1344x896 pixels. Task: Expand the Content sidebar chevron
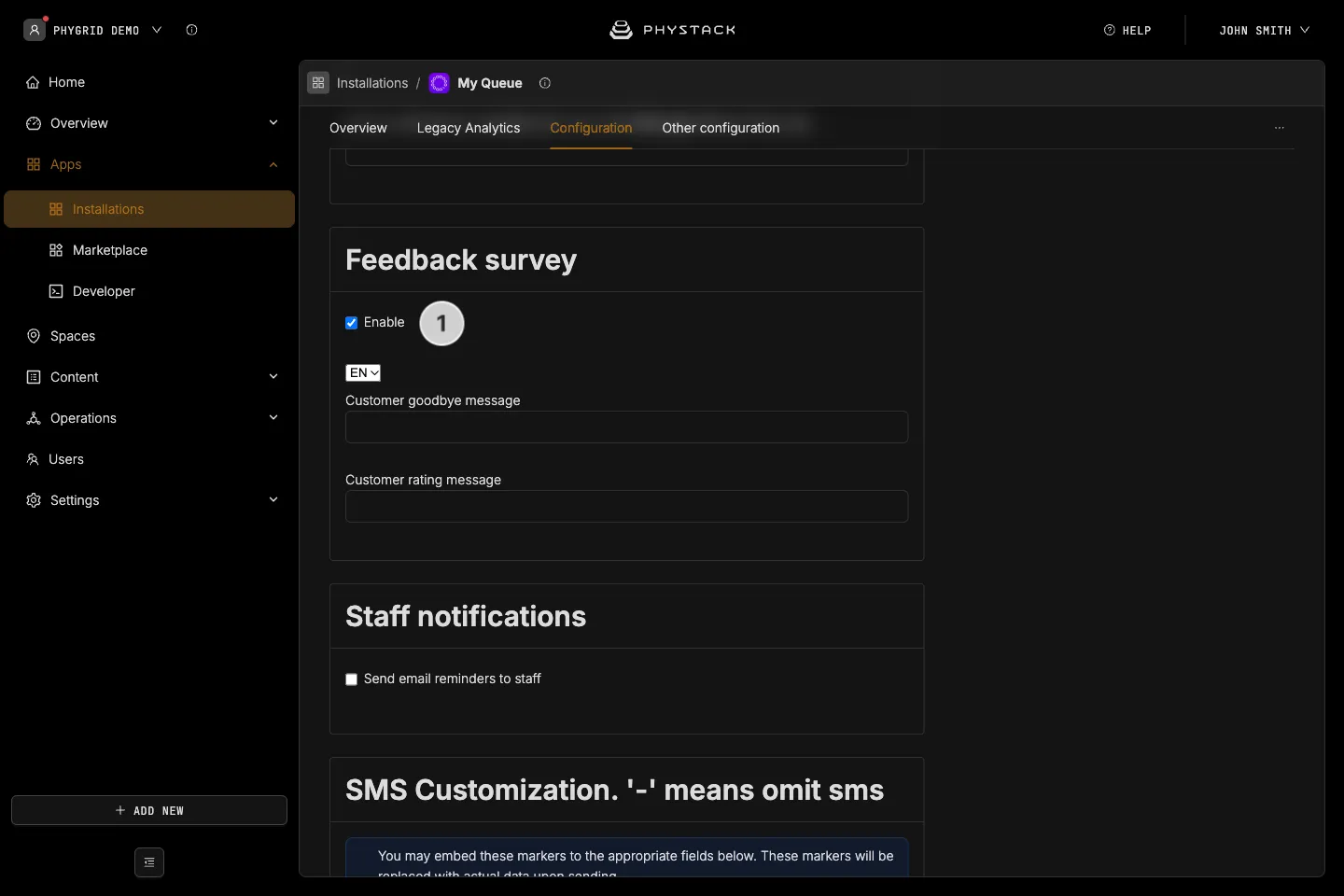tap(273, 377)
